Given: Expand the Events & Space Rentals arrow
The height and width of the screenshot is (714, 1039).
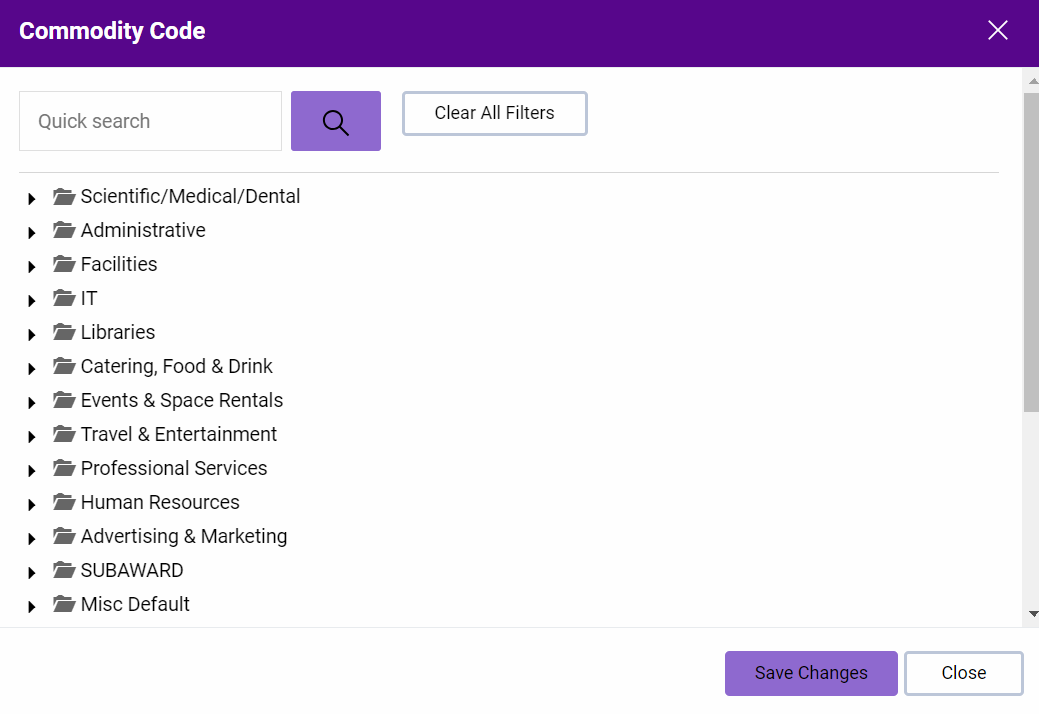Looking at the screenshot, I should 32,402.
